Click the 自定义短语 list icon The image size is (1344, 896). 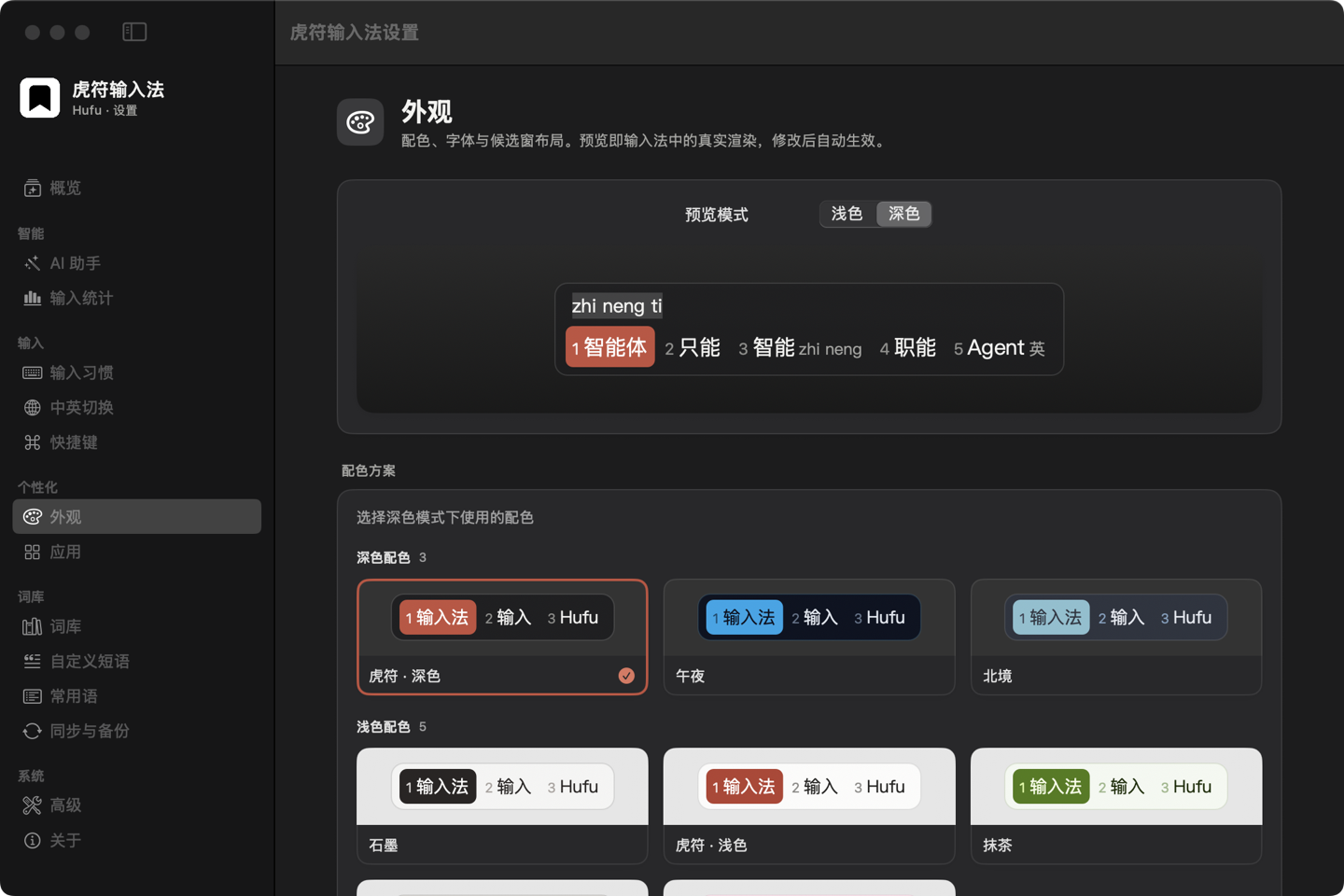click(32, 662)
